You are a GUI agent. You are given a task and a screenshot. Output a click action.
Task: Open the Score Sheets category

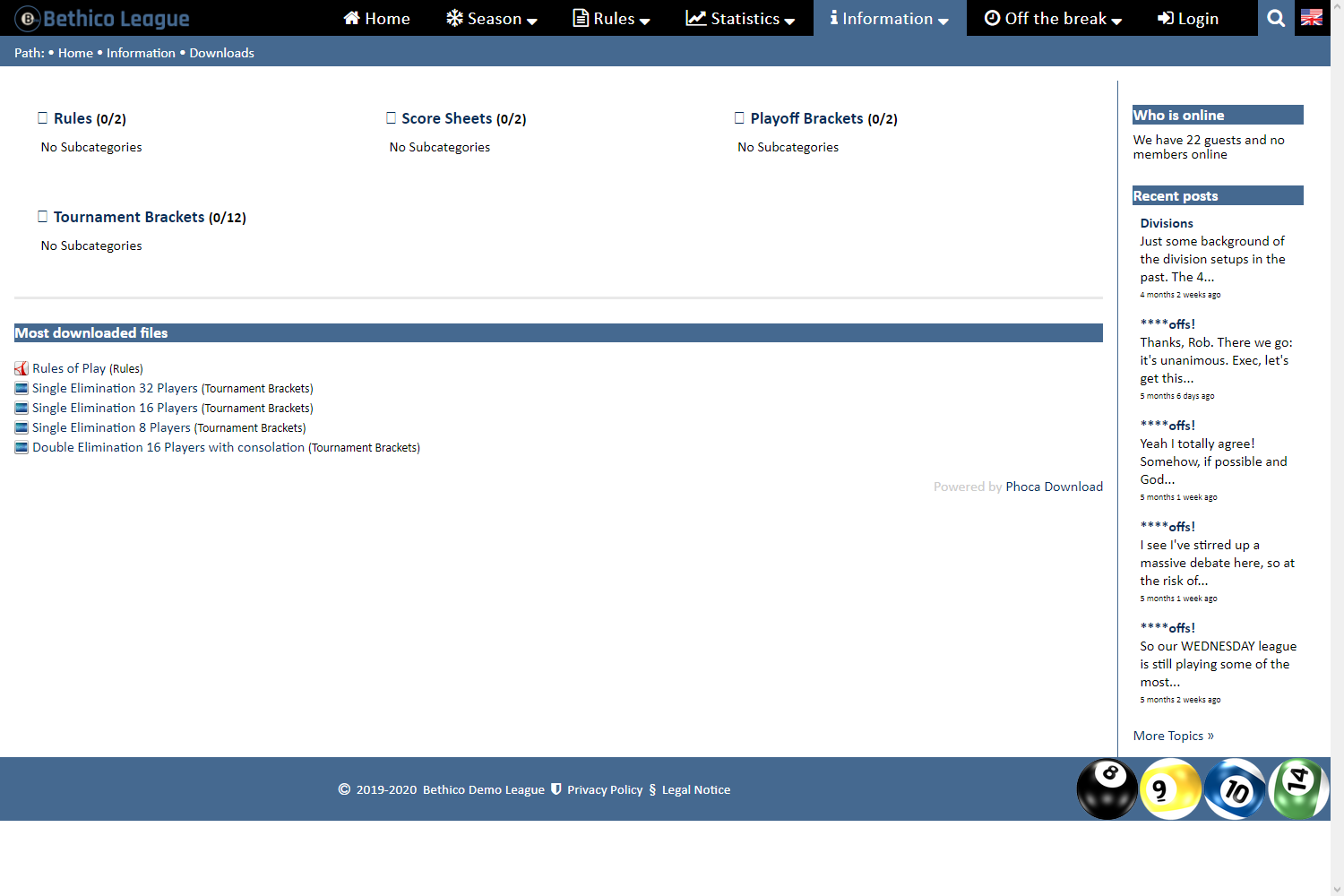[446, 118]
